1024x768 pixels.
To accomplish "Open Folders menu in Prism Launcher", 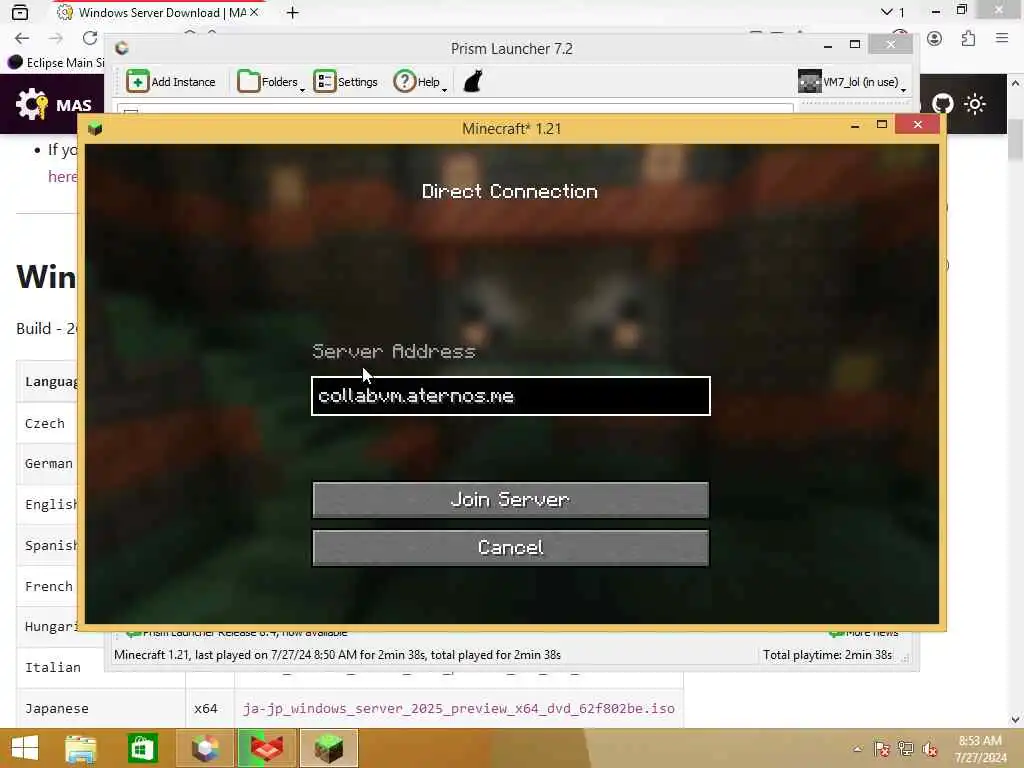I will click(270, 82).
